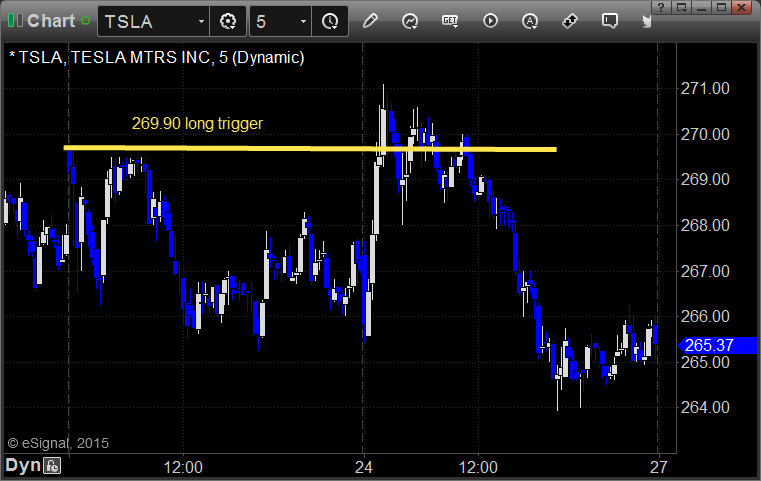
Task: Click the Chart window title label
Action: tap(51, 21)
